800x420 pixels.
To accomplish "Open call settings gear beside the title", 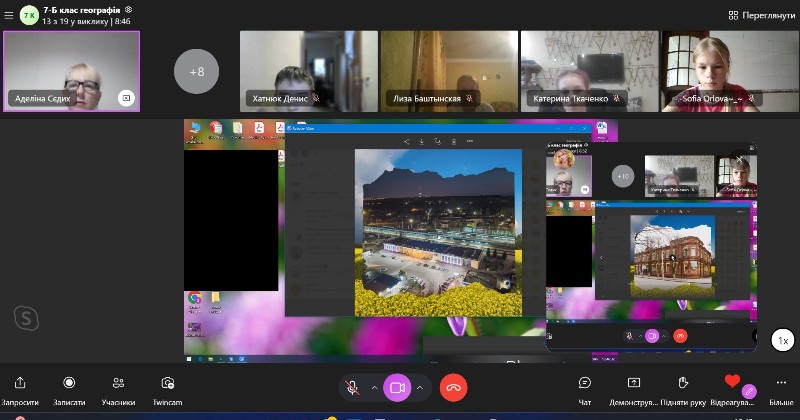I will 128,9.
